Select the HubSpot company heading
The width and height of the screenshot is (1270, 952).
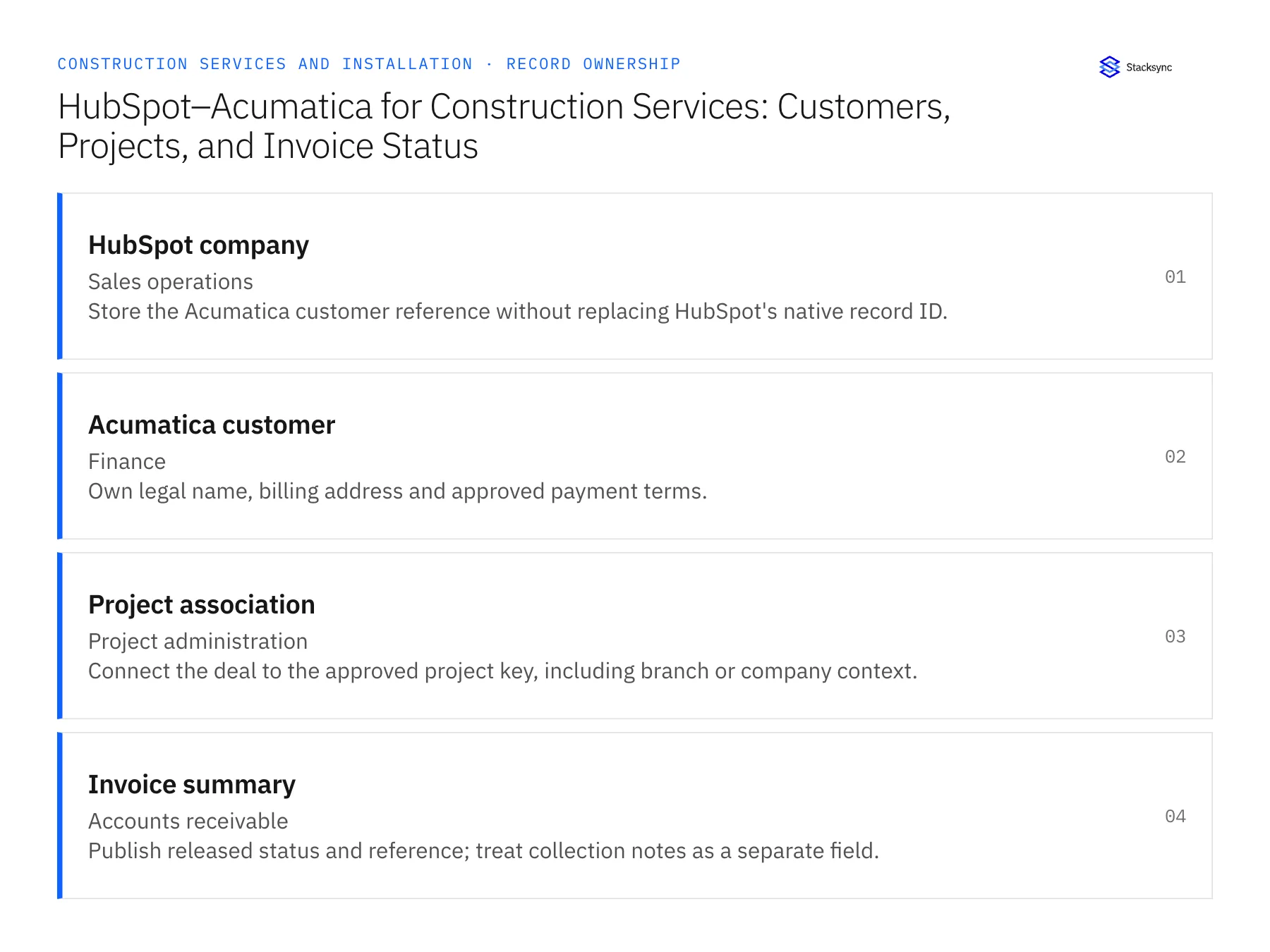(x=198, y=245)
